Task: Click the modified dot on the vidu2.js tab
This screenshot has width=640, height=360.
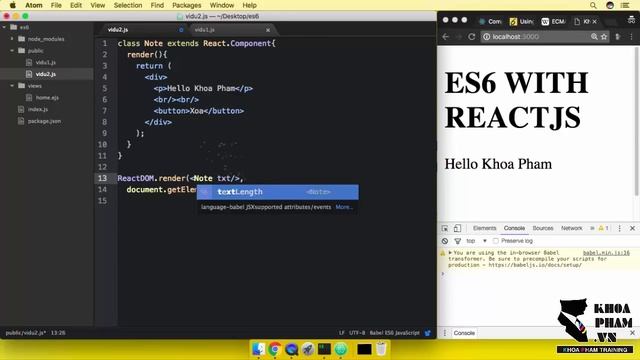Action: (x=181, y=30)
